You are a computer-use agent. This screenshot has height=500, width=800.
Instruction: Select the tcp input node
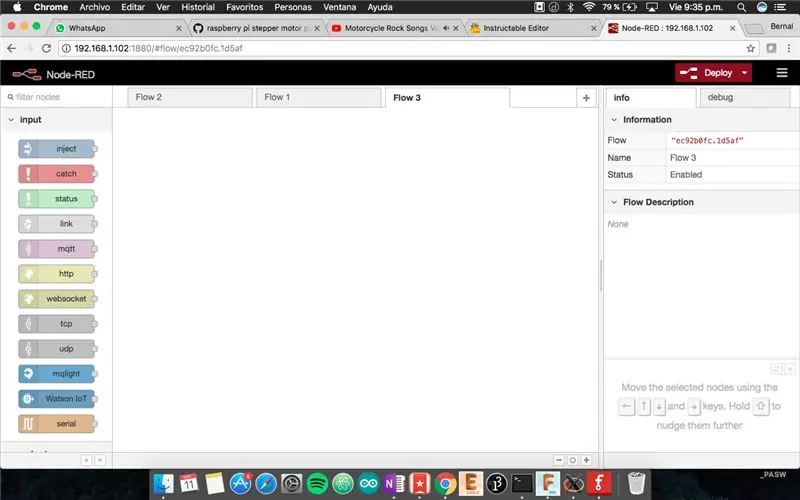[57, 323]
